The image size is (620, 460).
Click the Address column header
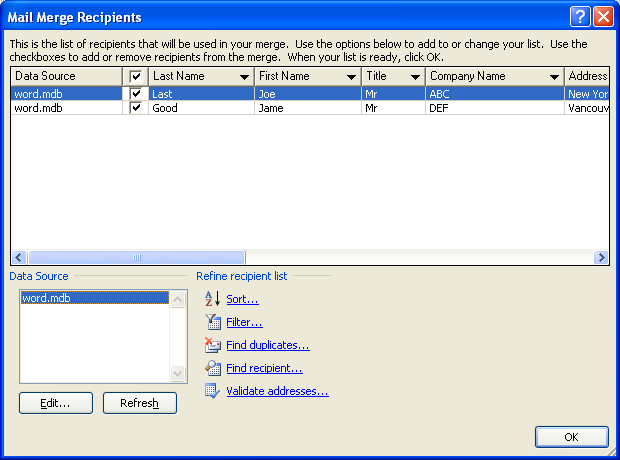[587, 76]
